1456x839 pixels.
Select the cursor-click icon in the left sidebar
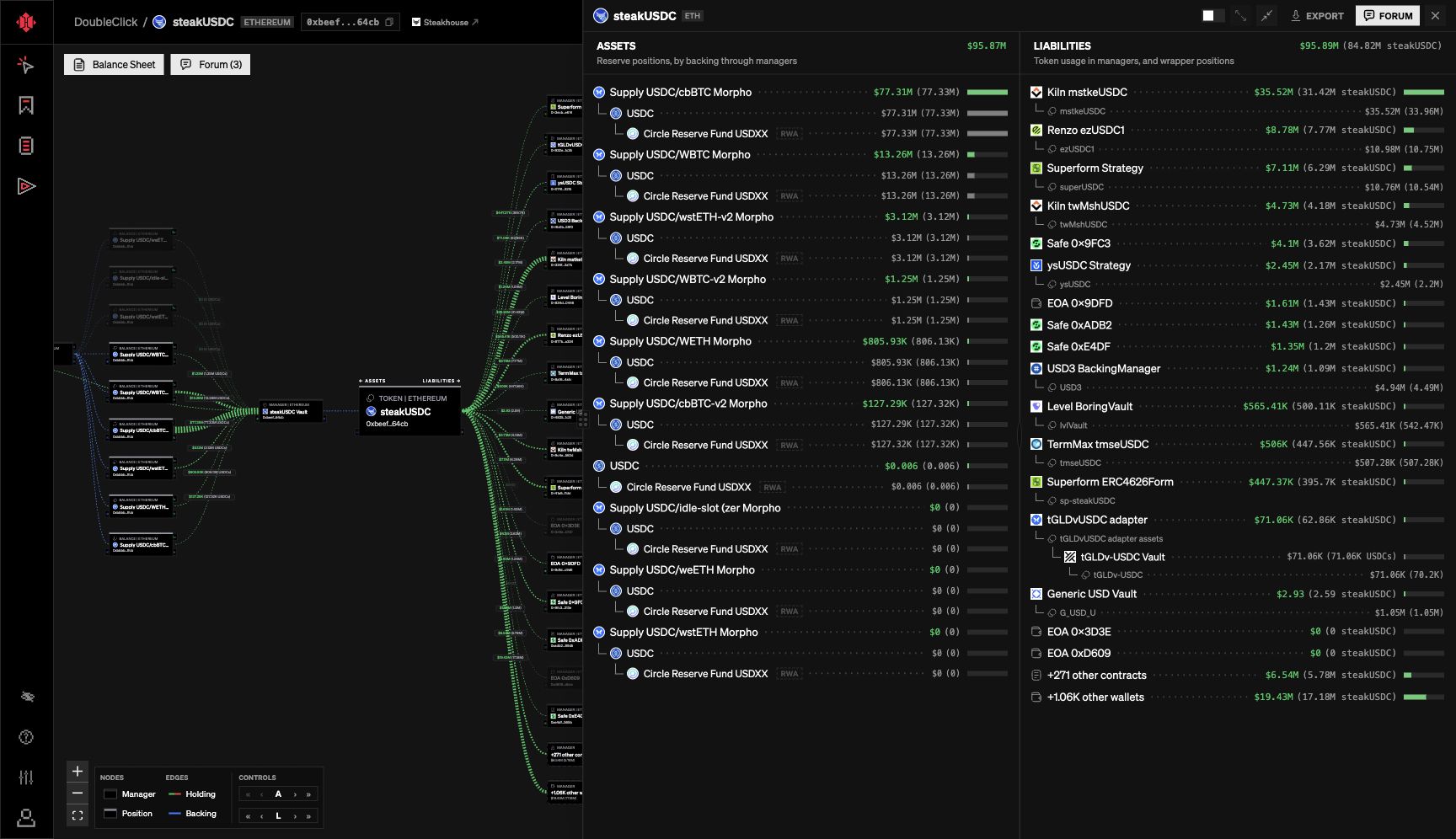(26, 65)
